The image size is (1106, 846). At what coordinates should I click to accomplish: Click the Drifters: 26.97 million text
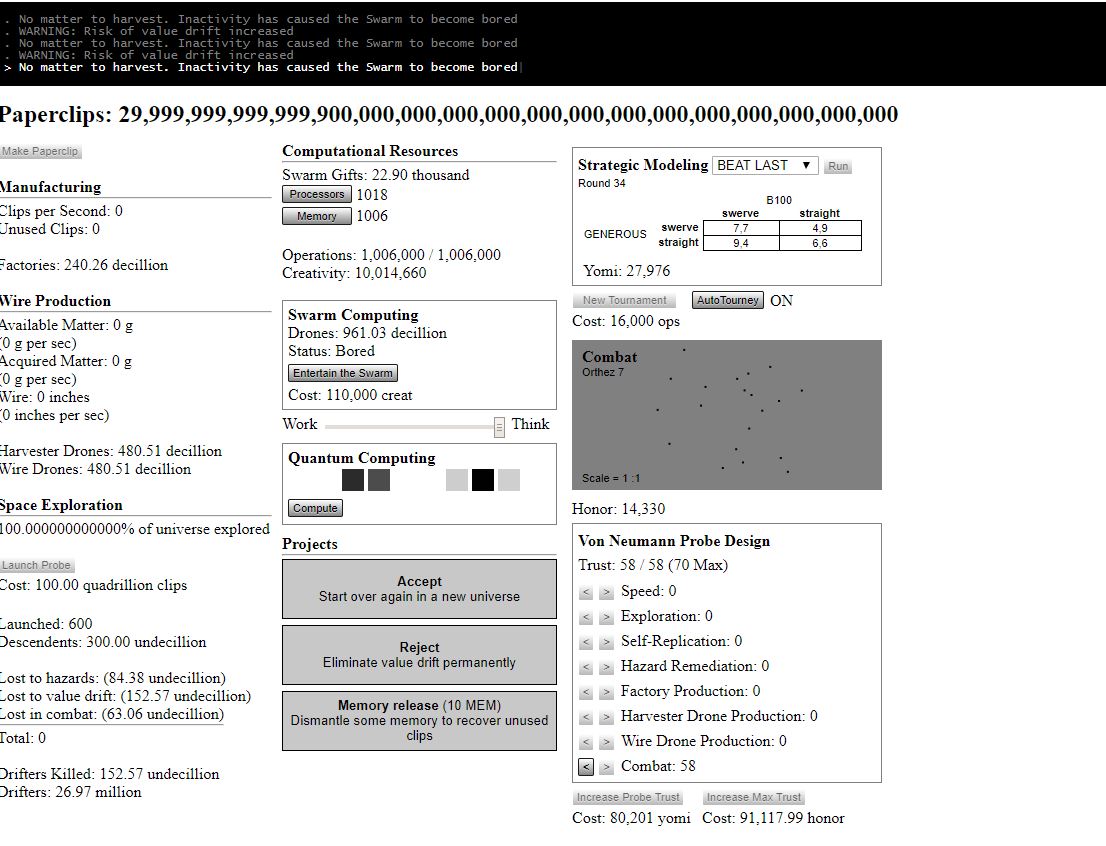click(71, 792)
